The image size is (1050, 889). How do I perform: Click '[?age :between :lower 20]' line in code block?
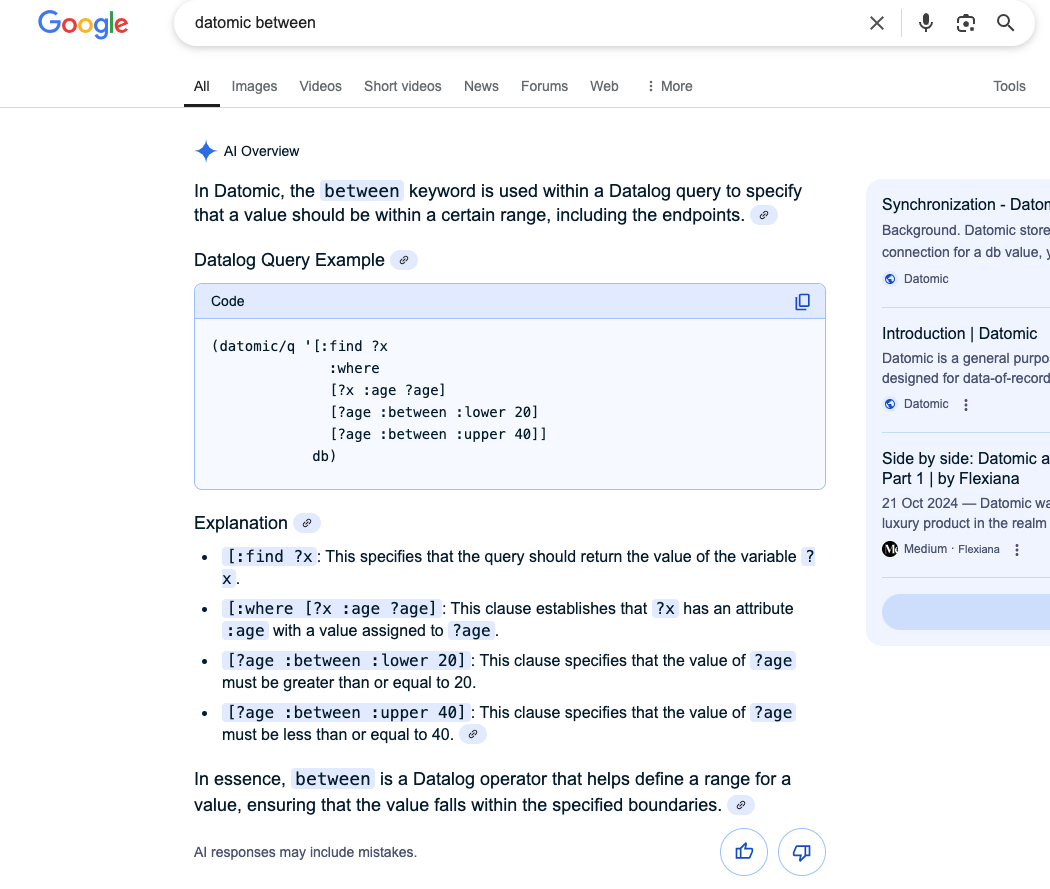435,412
